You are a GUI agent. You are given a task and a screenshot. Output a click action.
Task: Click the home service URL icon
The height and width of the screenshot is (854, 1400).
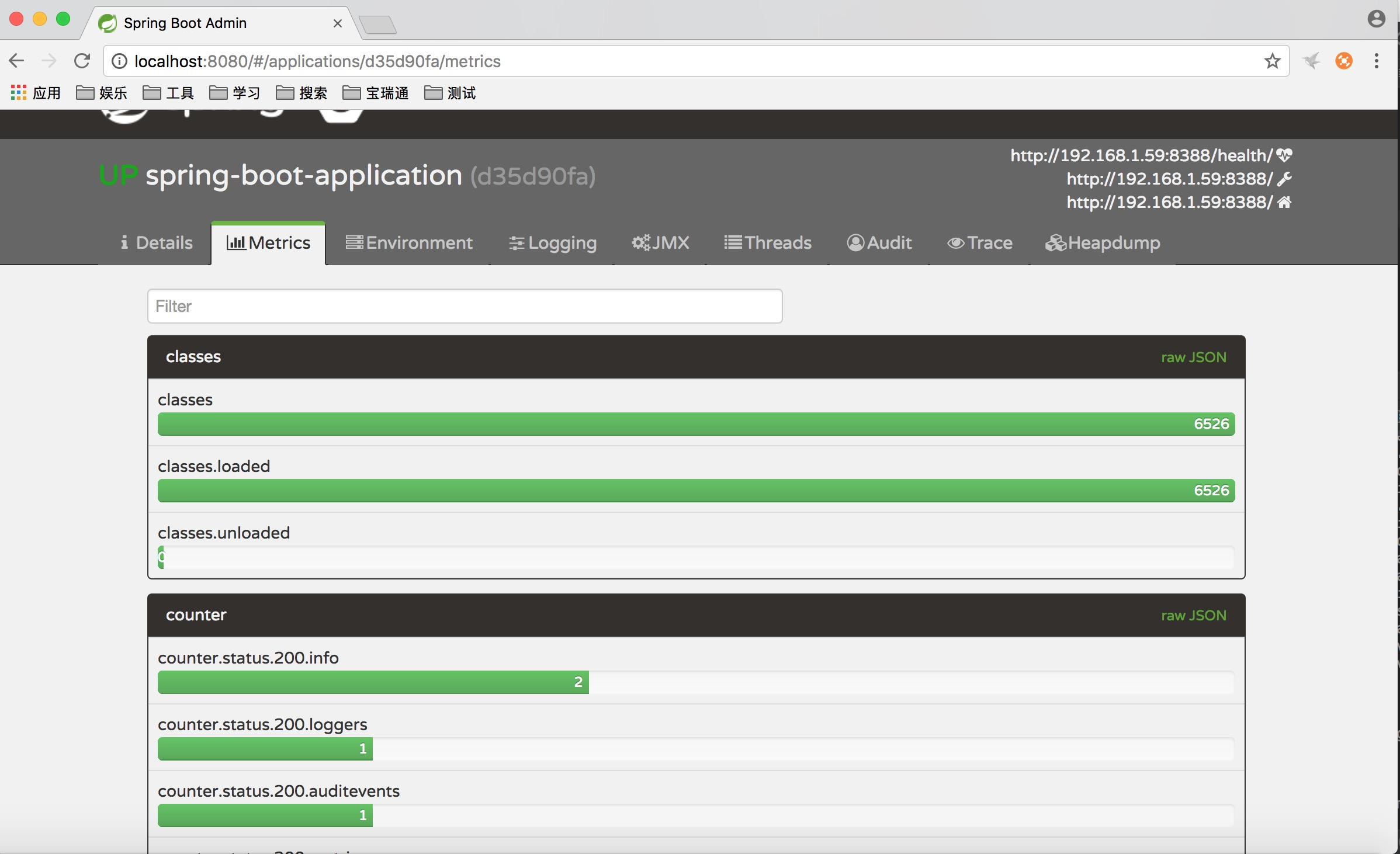(x=1284, y=202)
